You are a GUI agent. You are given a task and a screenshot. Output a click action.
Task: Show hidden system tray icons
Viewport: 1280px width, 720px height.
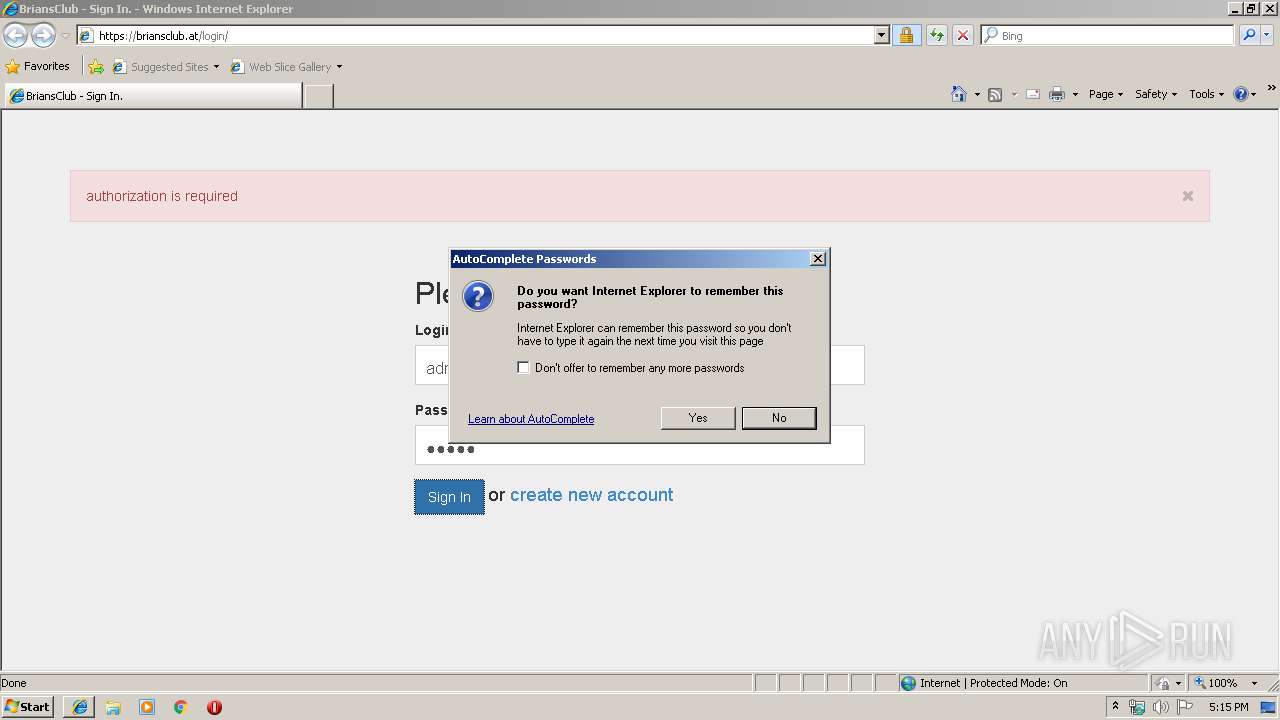click(x=1115, y=707)
